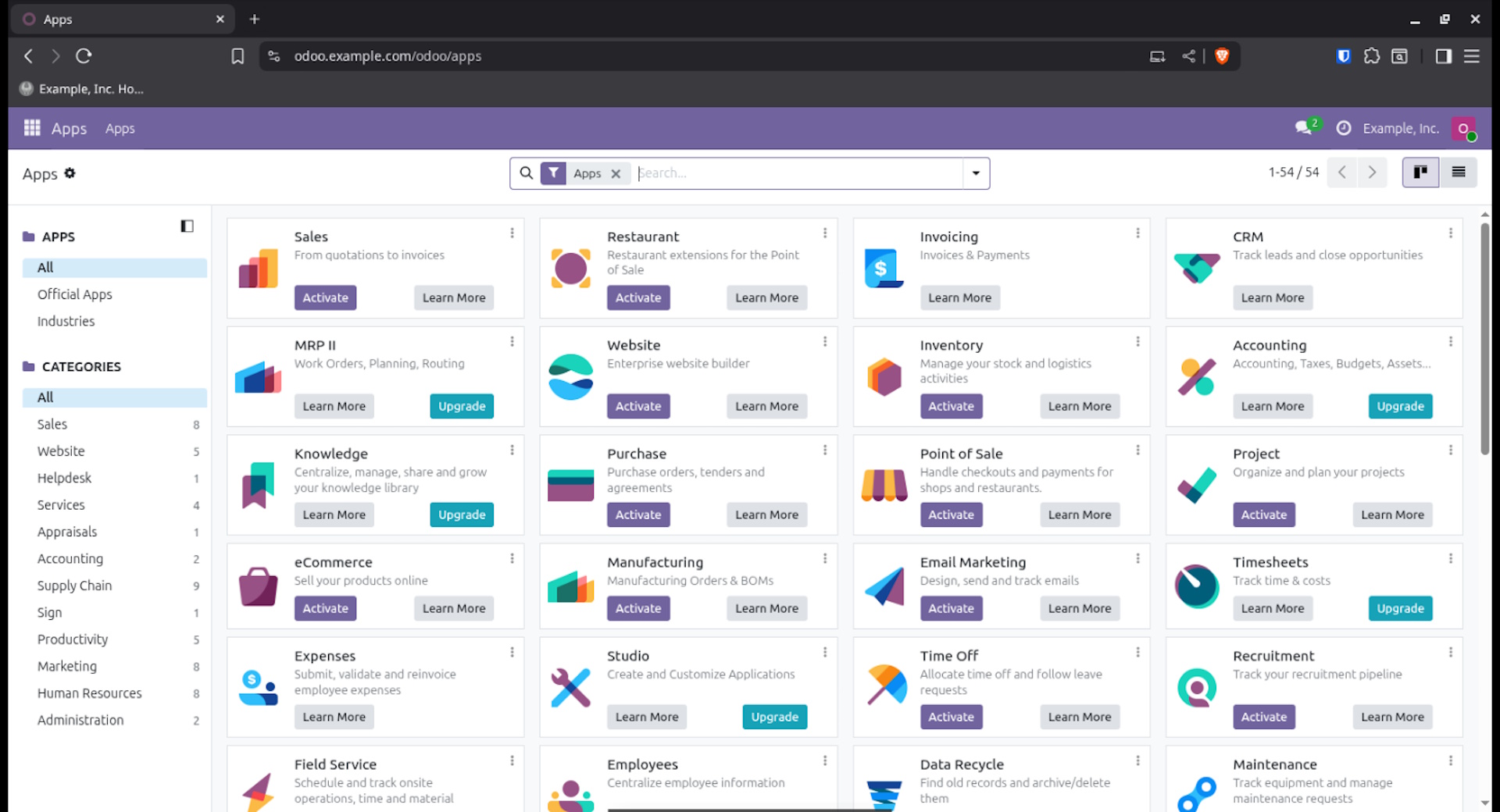Click the activities clock icon
The width and height of the screenshot is (1500, 812).
click(x=1344, y=127)
